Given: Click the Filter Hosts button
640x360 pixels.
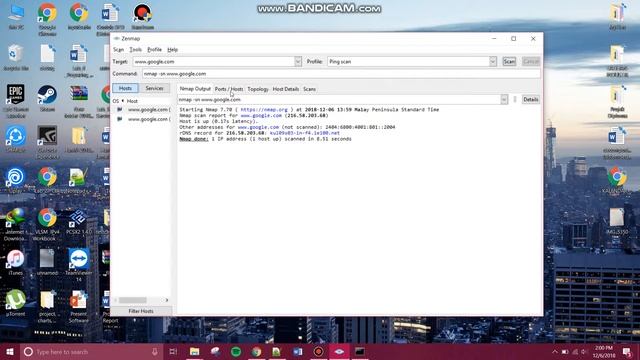Looking at the screenshot, I should click(x=141, y=311).
